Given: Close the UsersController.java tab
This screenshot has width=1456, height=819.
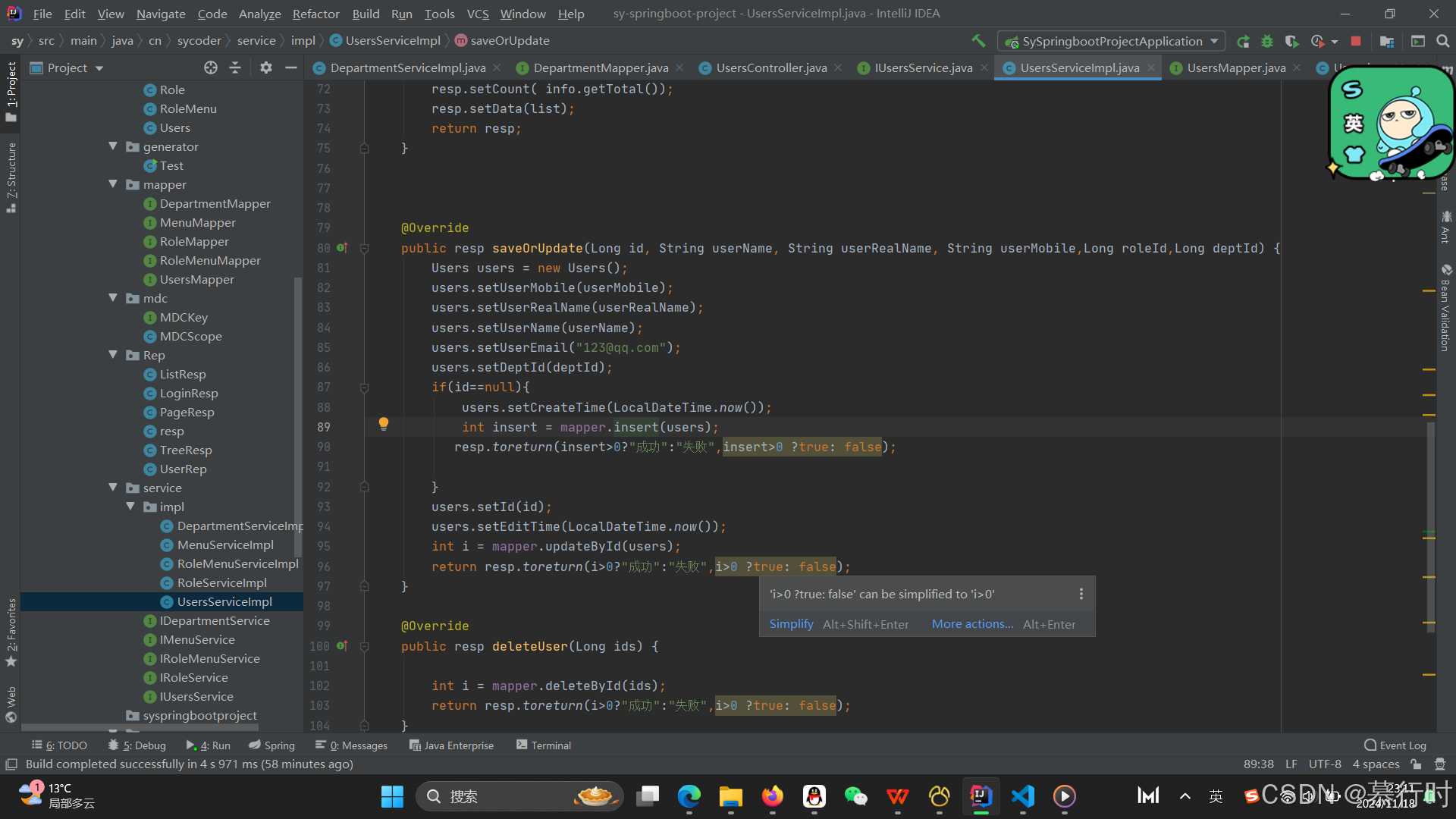Looking at the screenshot, I should 838,67.
